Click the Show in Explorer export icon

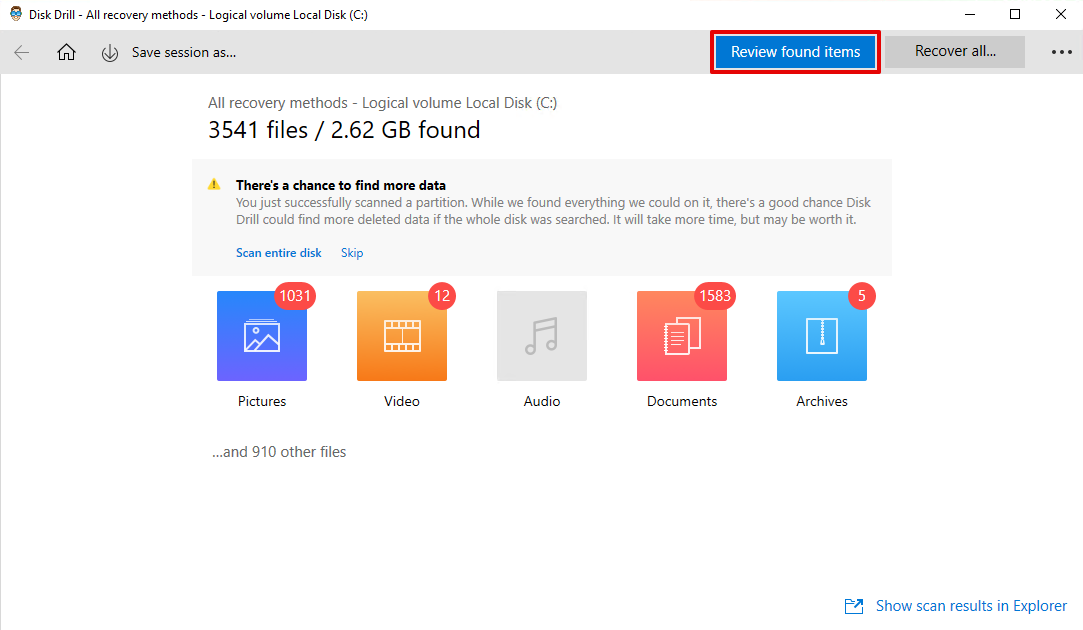(854, 607)
